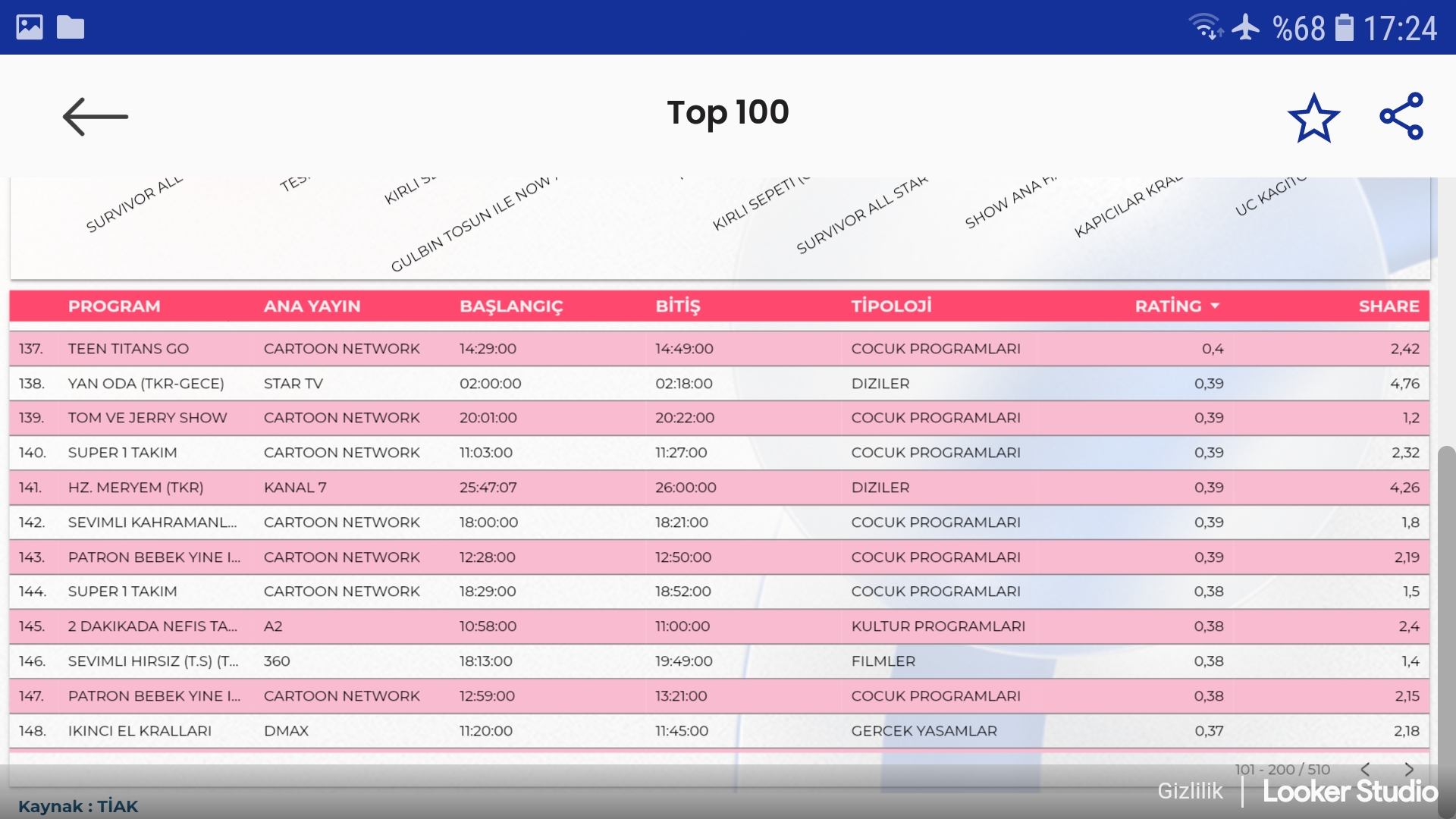Click start time 25:47:07

pos(488,488)
